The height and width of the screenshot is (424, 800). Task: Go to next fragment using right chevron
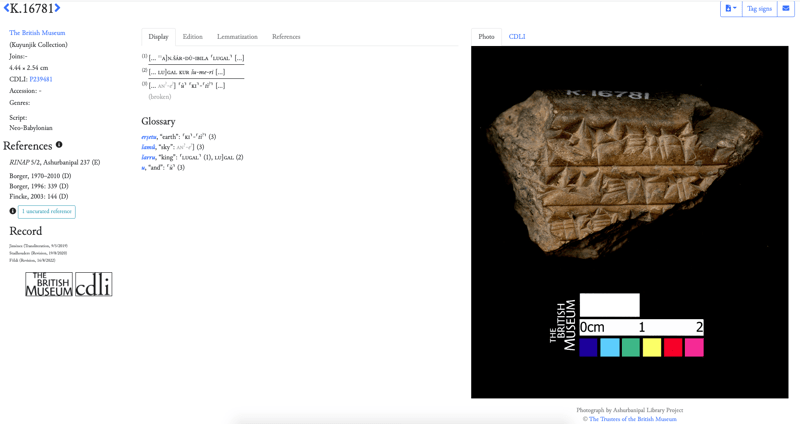[58, 9]
